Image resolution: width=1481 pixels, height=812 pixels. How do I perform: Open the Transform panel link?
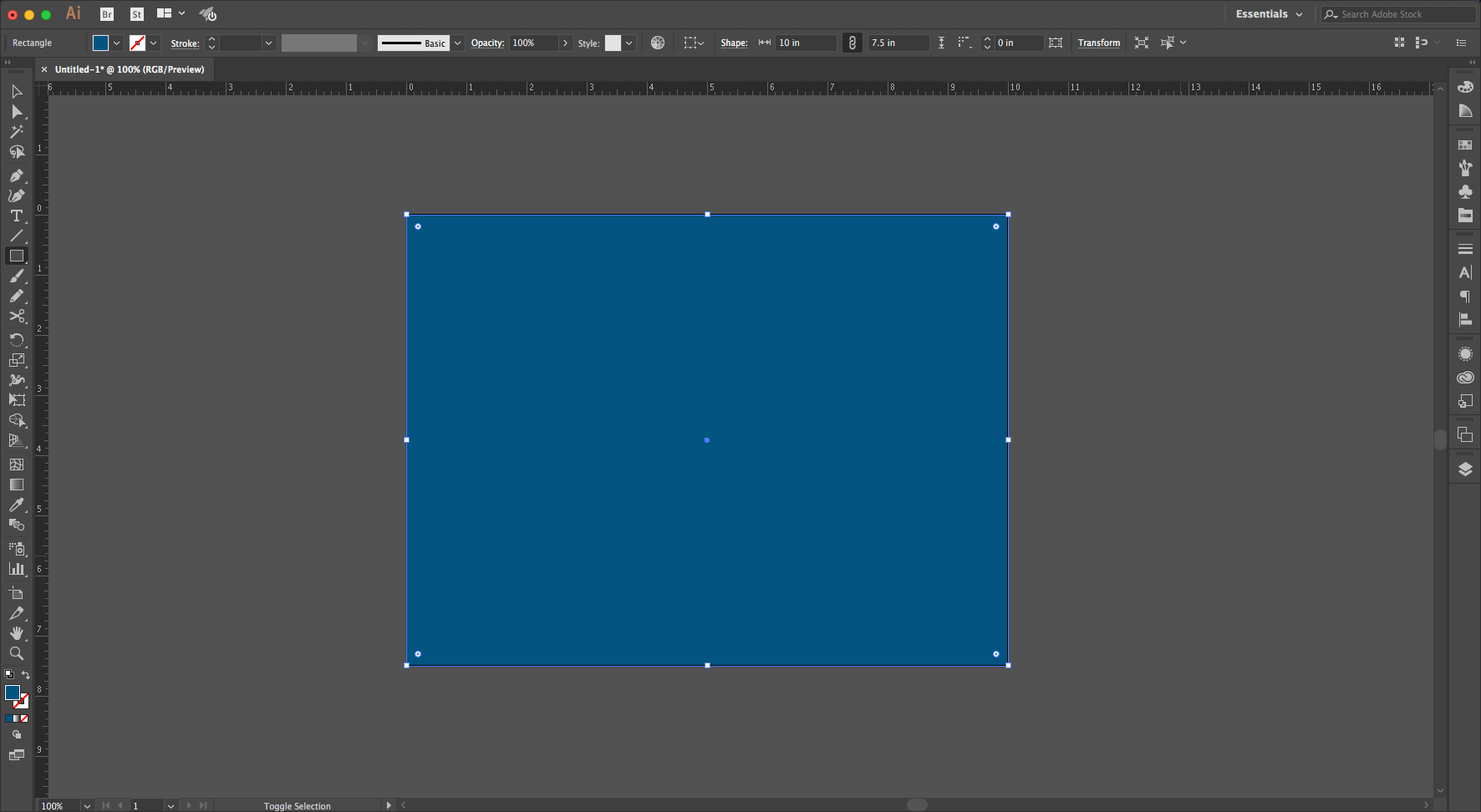tap(1098, 43)
